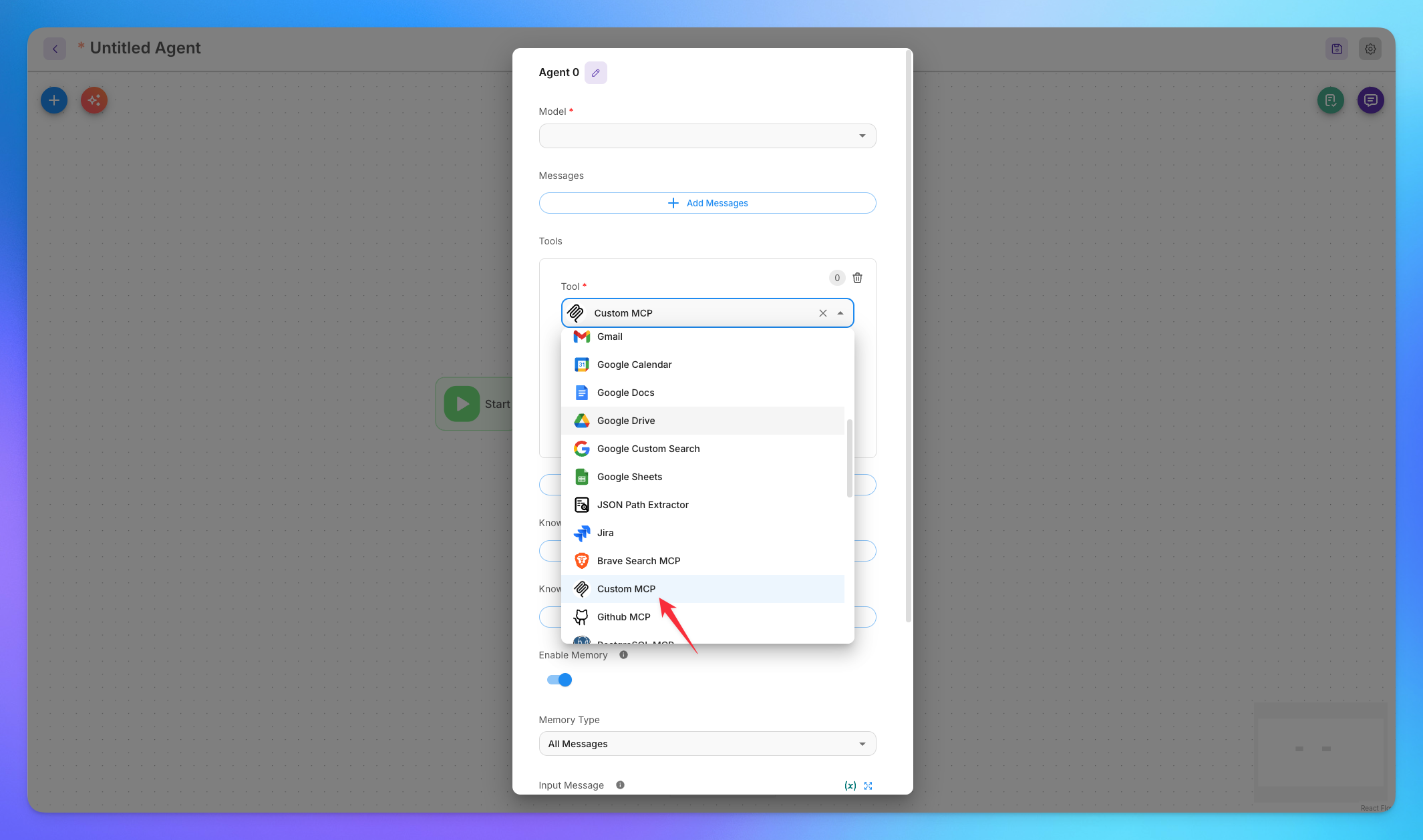Click the save icon in header
1423x840 pixels.
coord(1336,49)
